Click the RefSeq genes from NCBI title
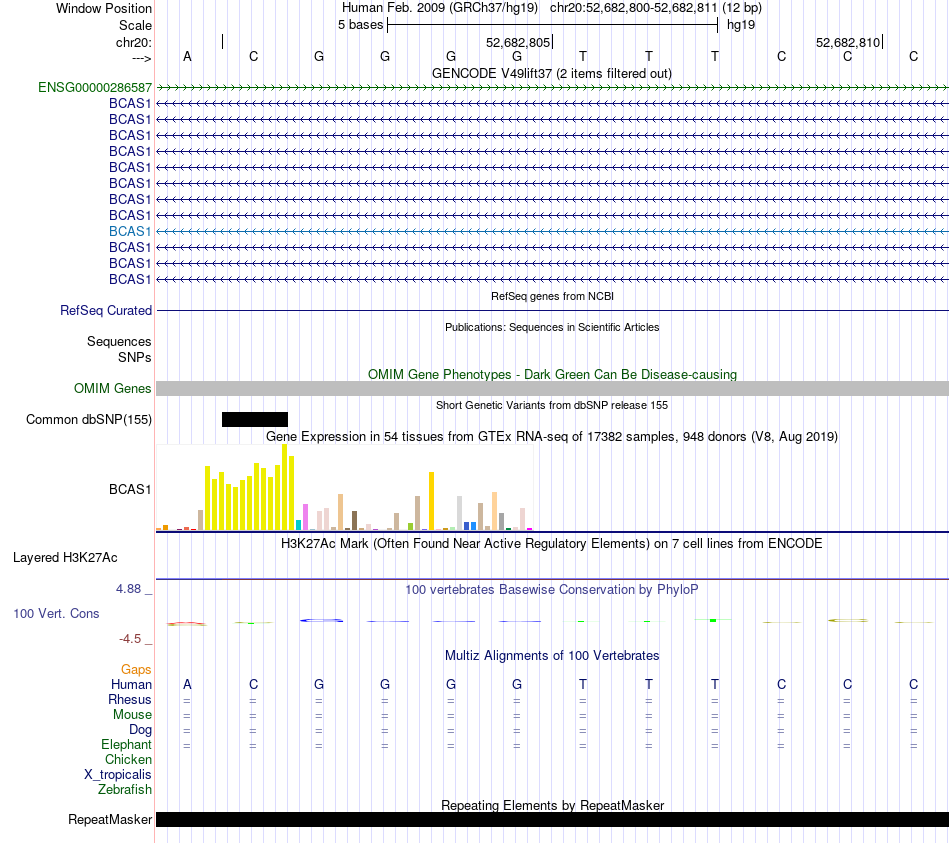 (552, 296)
